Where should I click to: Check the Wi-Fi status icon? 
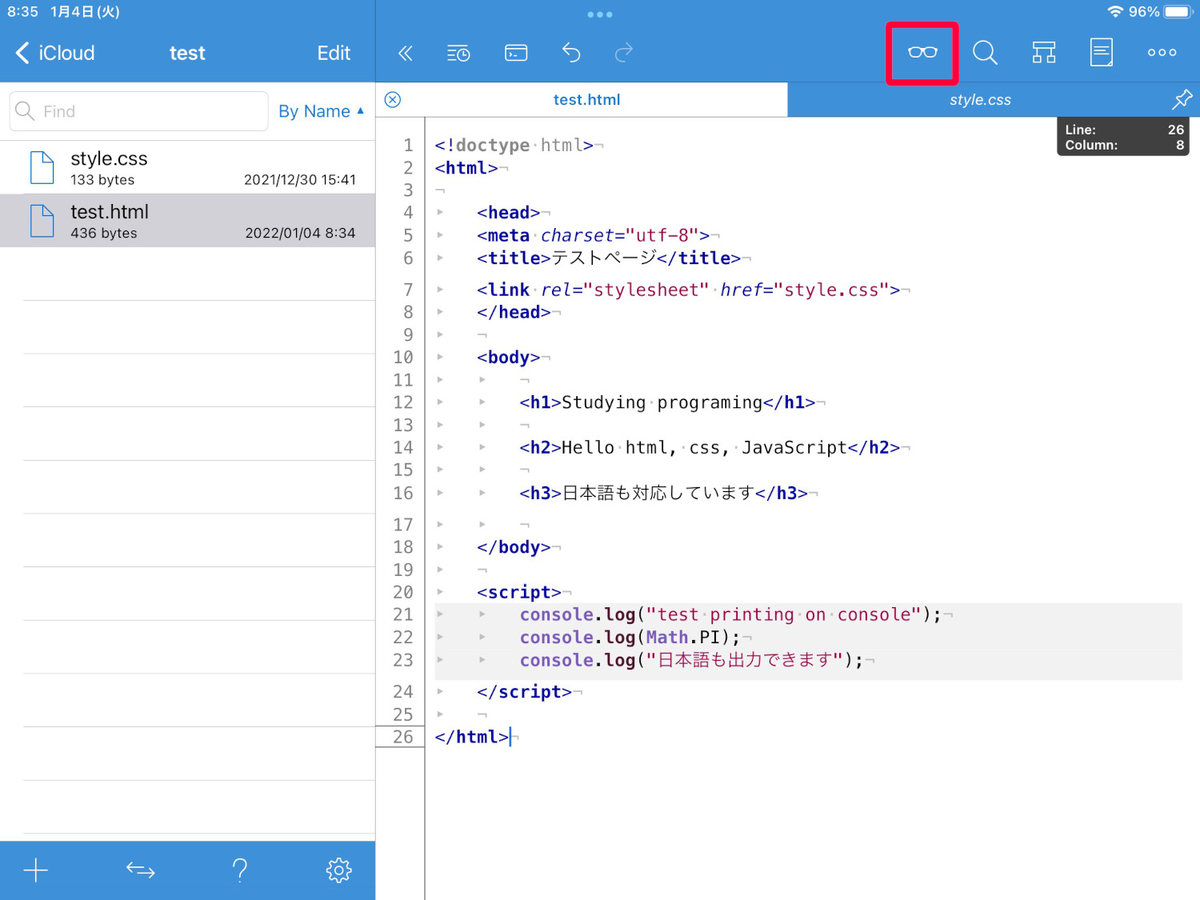(x=1115, y=12)
